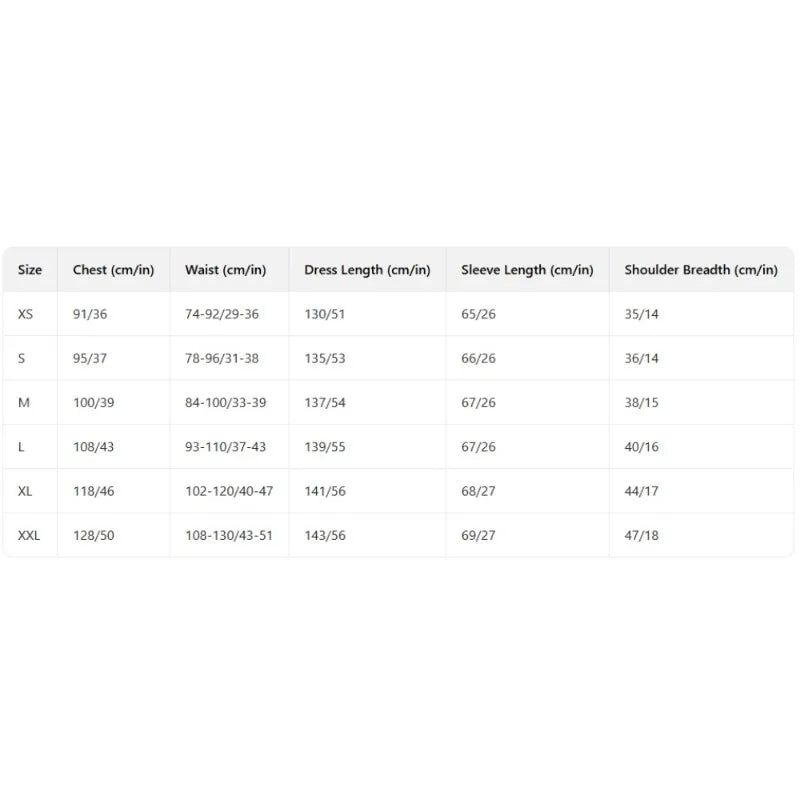Select the L size row label
Image resolution: width=800 pixels, height=800 pixels.
click(21, 447)
